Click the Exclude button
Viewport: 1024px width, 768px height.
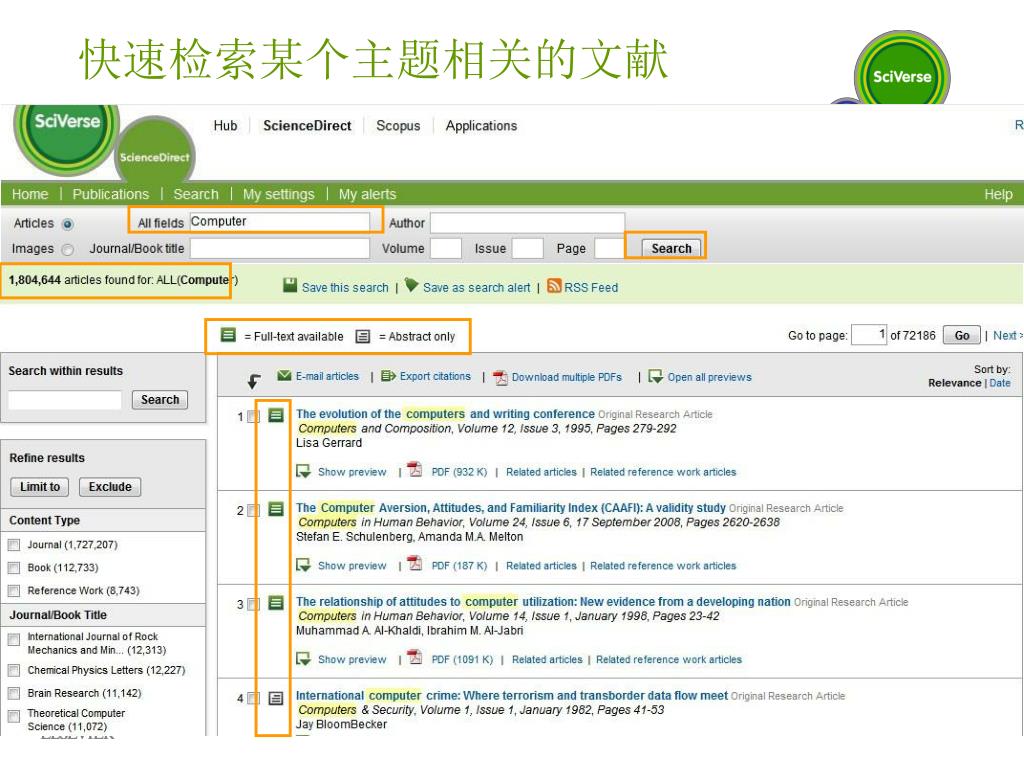click(110, 487)
